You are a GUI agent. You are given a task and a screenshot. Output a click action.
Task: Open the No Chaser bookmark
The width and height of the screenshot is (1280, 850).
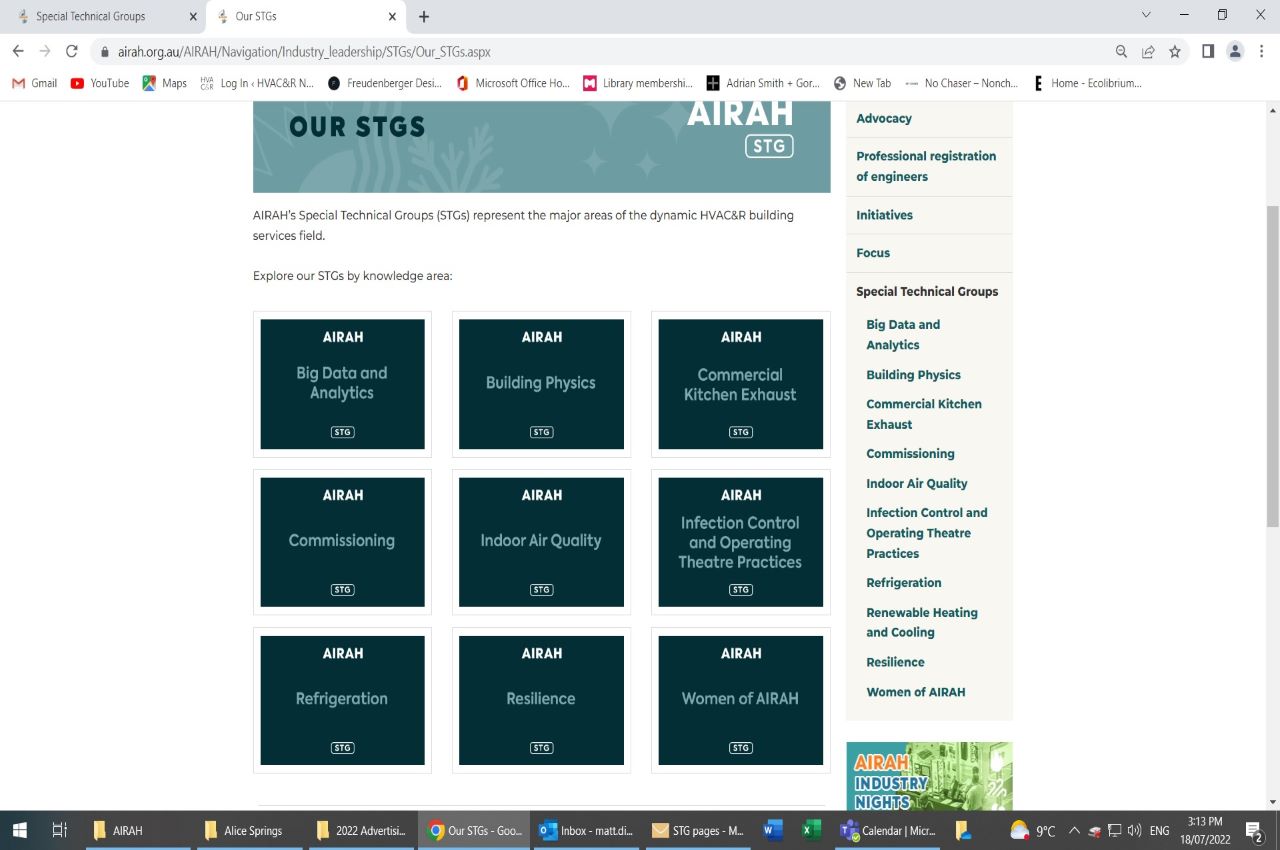coord(961,83)
